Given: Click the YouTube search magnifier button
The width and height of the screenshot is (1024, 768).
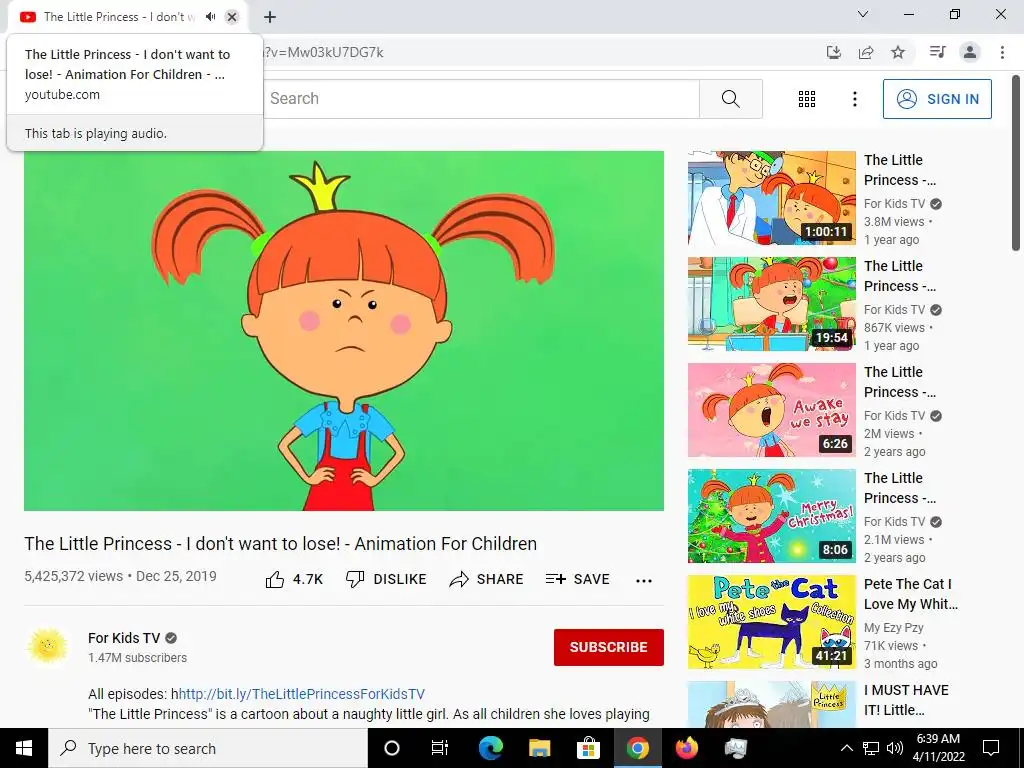Looking at the screenshot, I should 731,99.
